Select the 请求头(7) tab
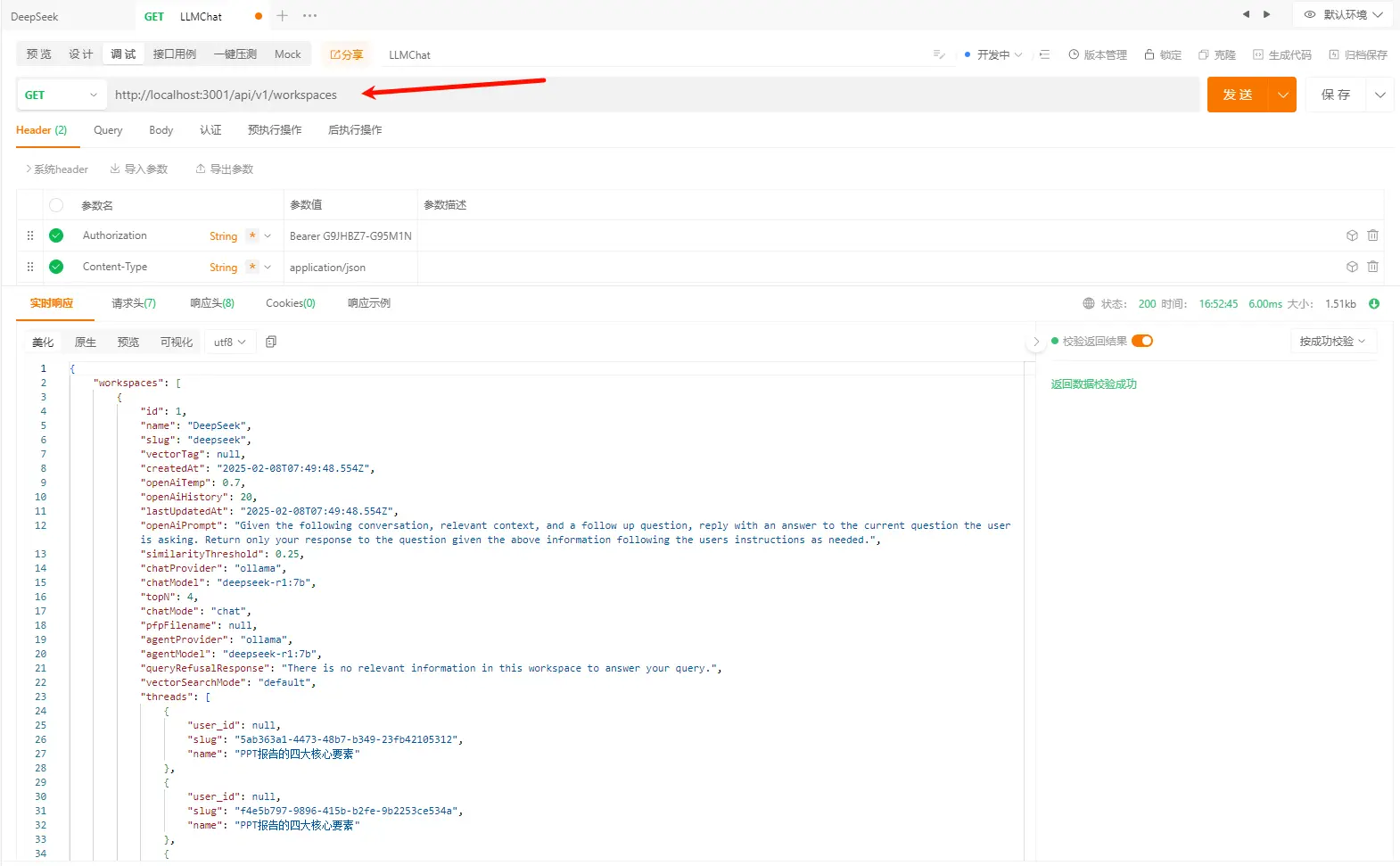The image size is (1400, 866). [134, 303]
